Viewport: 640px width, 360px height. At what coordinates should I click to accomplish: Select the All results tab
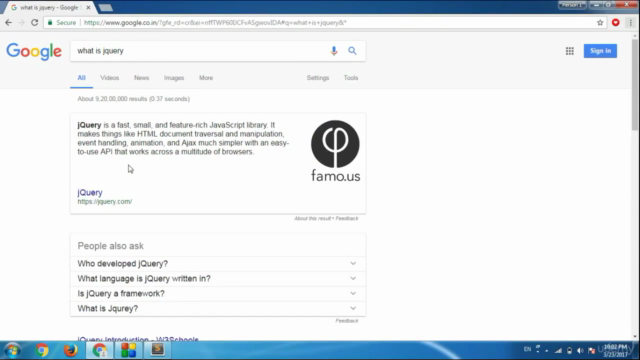82,78
